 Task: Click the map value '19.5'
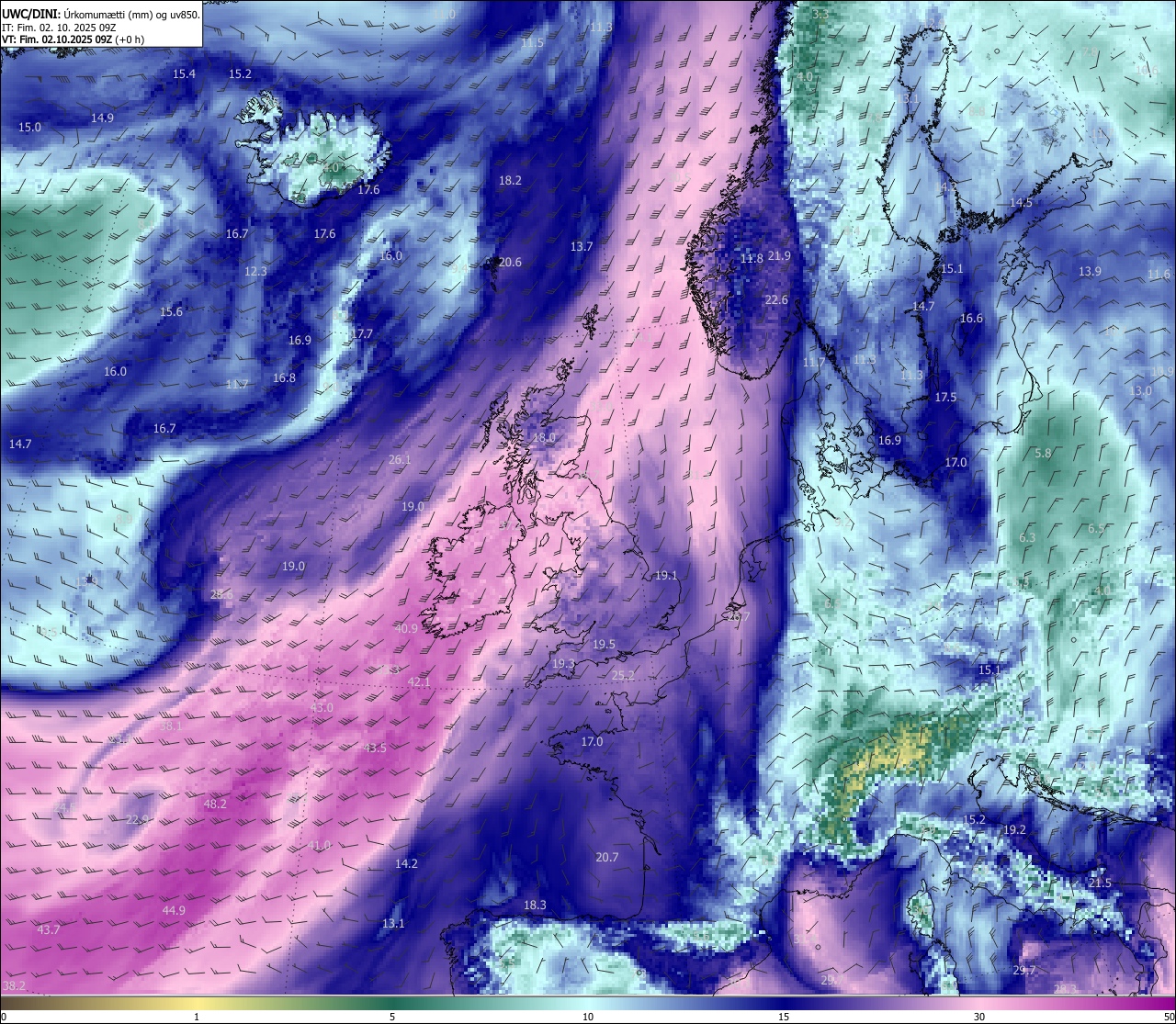(x=604, y=644)
